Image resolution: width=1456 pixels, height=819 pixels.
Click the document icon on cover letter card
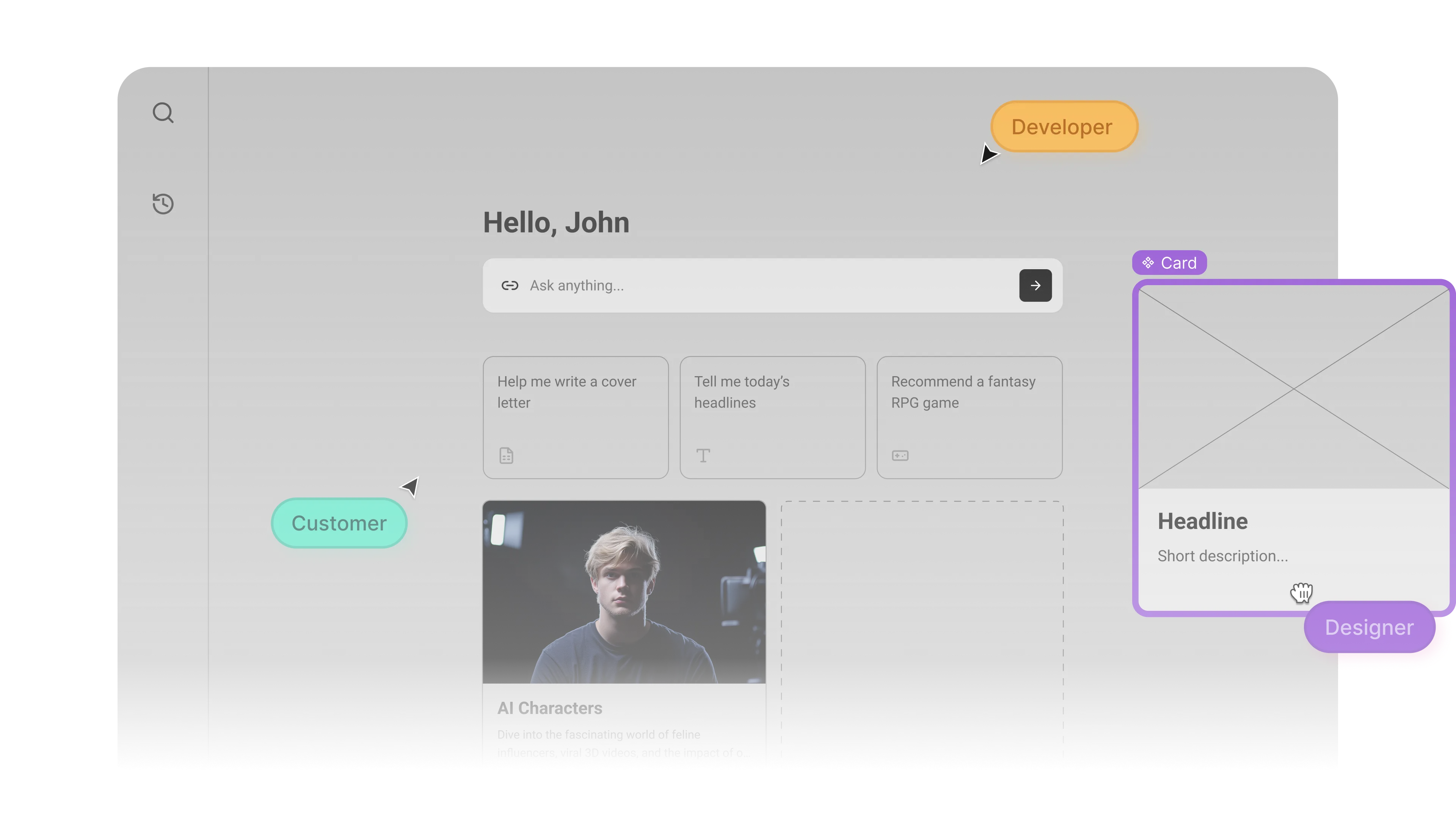pos(506,455)
